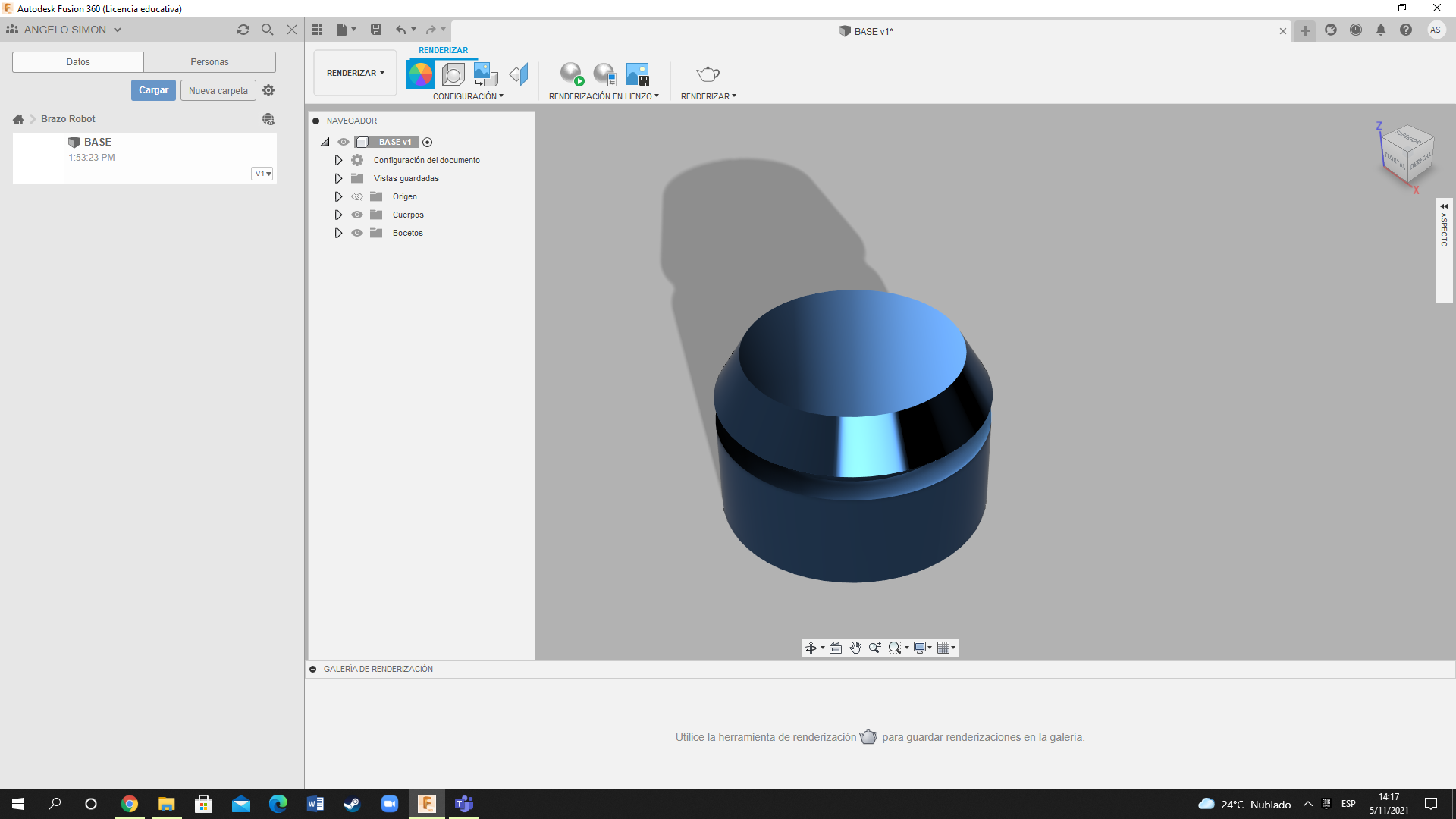Open job status clock icon
The height and width of the screenshot is (819, 1456).
click(1356, 30)
